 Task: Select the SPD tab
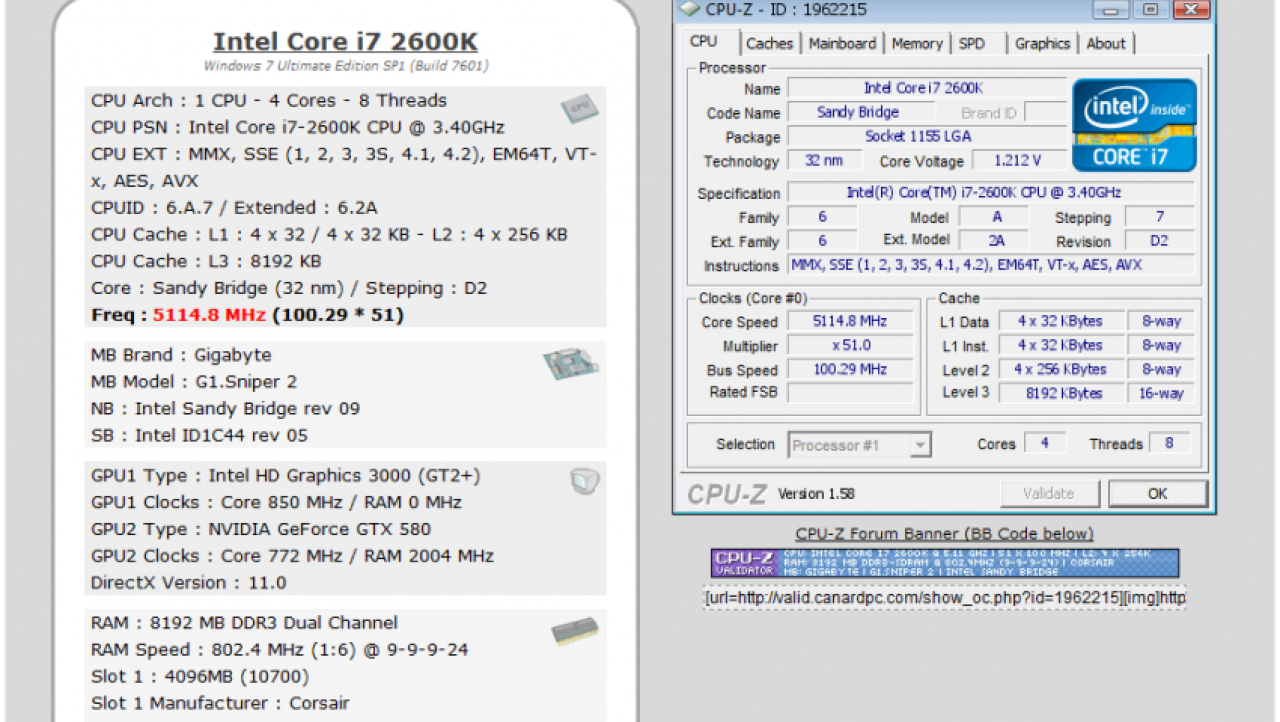[x=972, y=43]
